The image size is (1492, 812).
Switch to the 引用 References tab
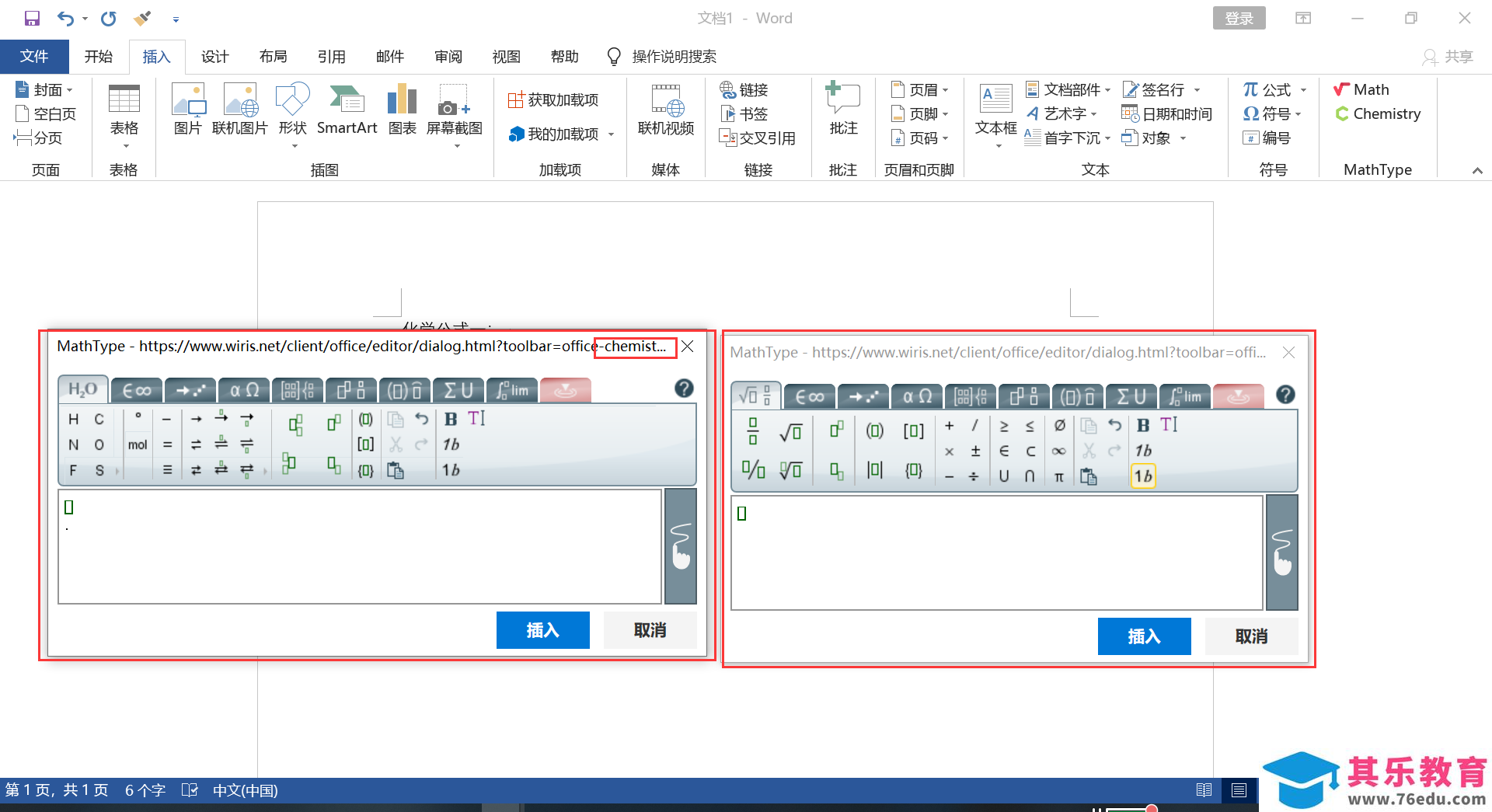click(x=332, y=57)
